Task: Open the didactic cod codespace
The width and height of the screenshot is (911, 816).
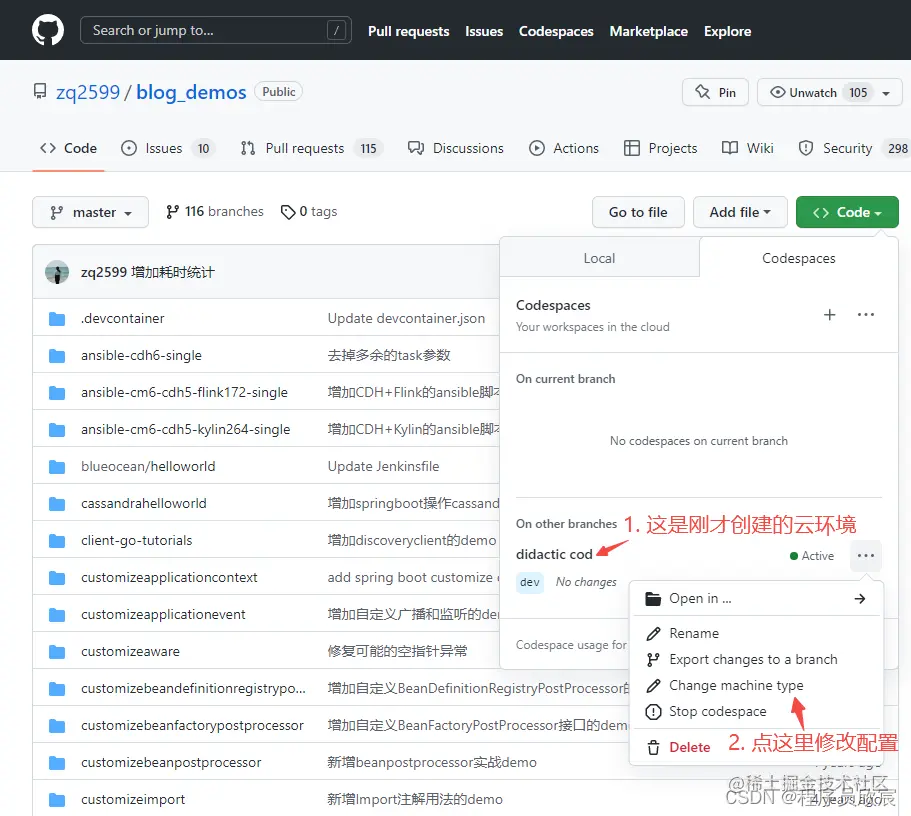Action: [554, 554]
